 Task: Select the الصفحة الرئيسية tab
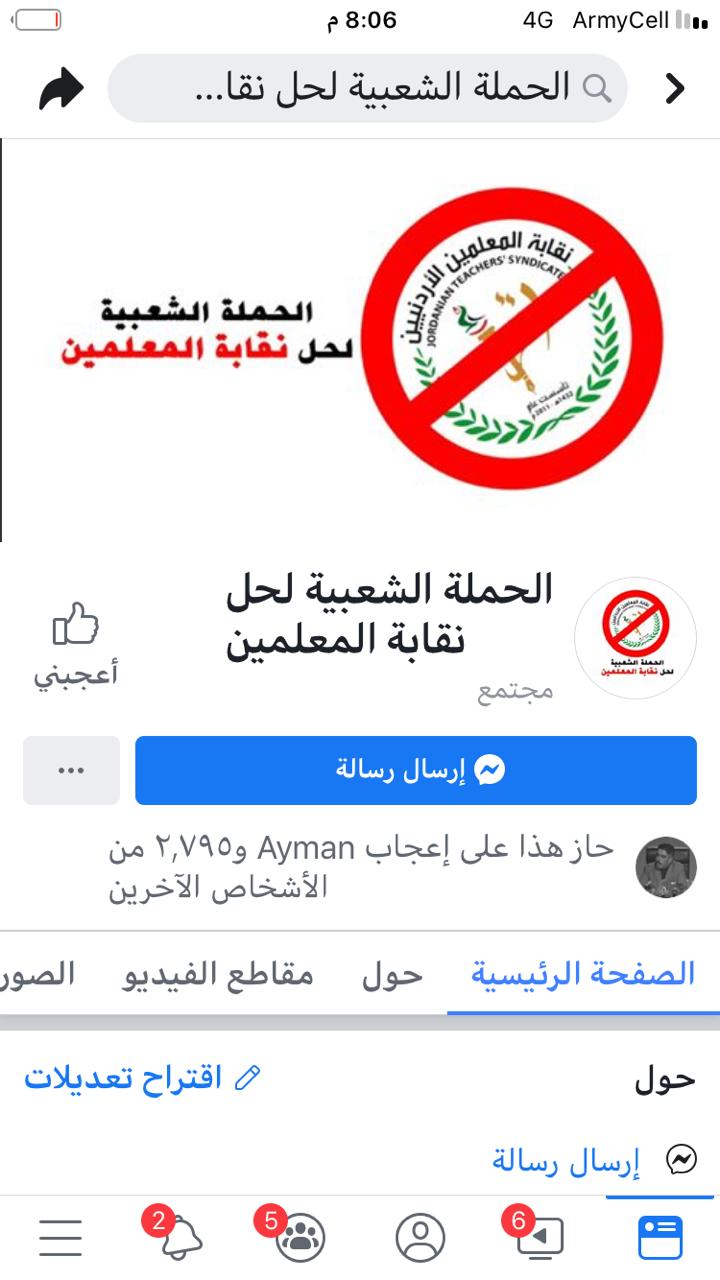pyautogui.click(x=583, y=974)
